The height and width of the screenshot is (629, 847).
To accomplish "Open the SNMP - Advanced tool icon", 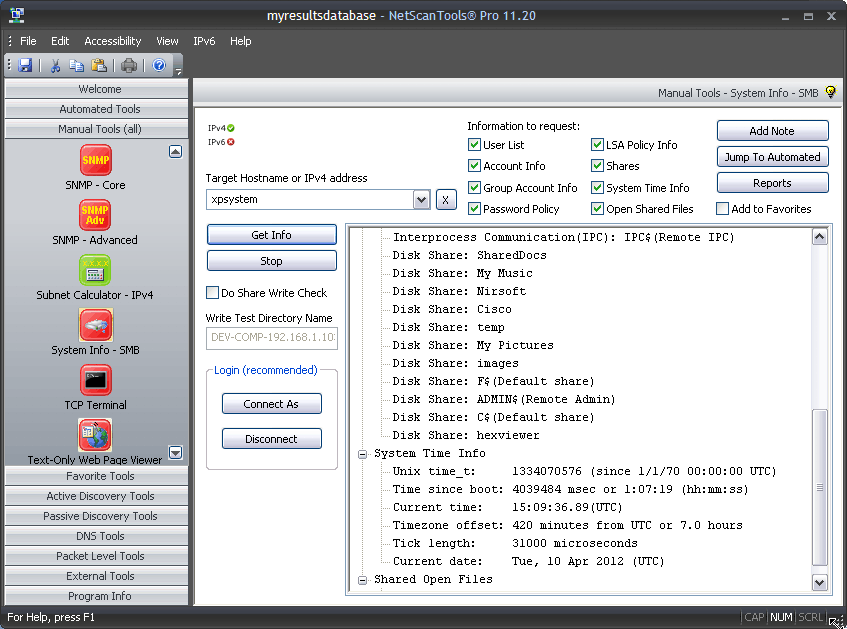I will point(95,215).
